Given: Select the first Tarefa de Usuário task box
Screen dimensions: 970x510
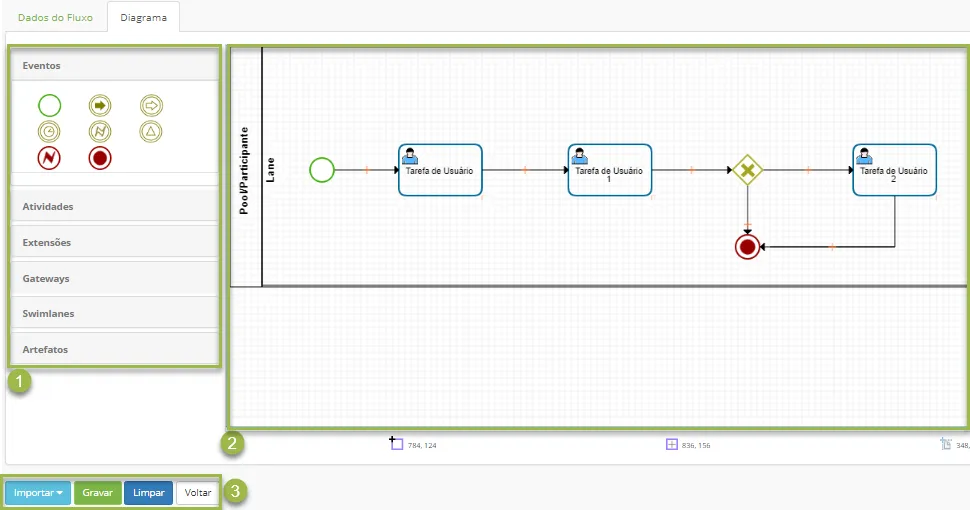Looking at the screenshot, I should click(440, 170).
